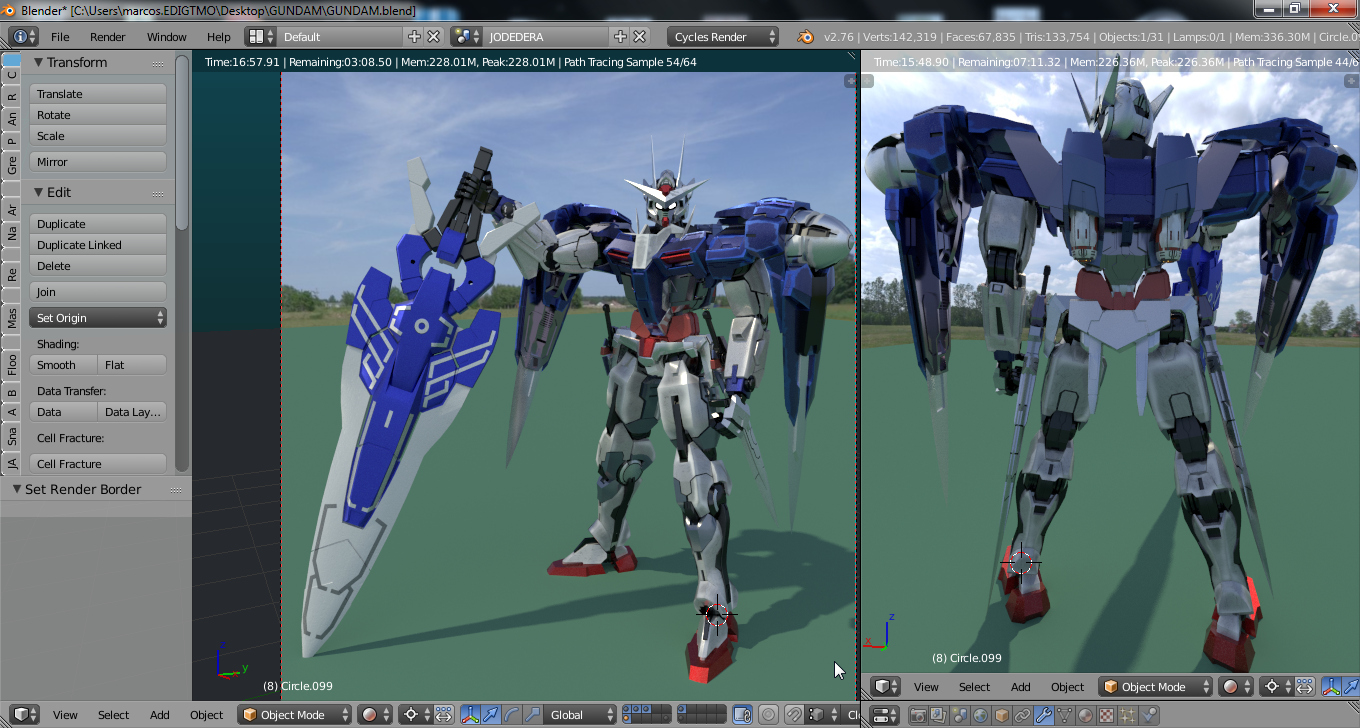Open the Info editor type selector
Image resolution: width=1360 pixels, height=728 pixels.
pos(24,36)
